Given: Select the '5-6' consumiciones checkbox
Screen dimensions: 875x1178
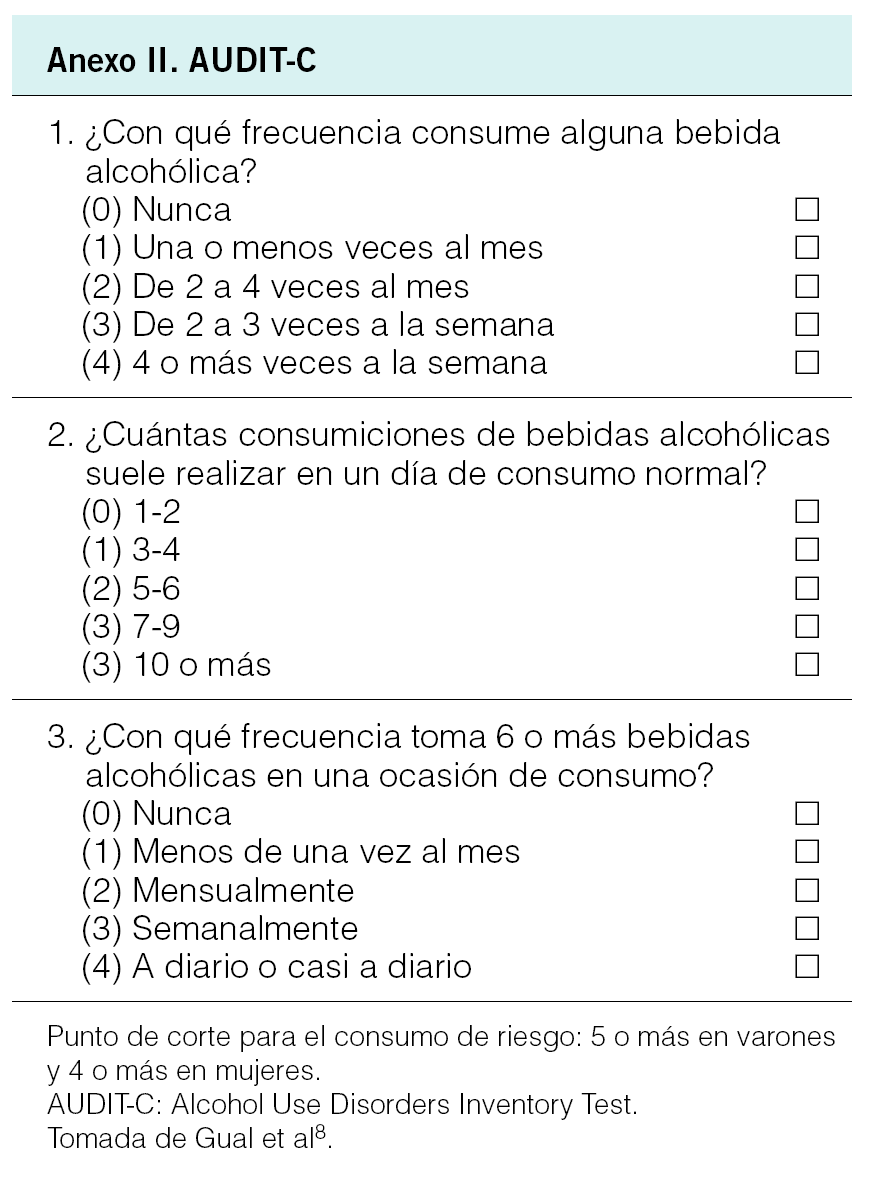Looking at the screenshot, I should [x=807, y=588].
